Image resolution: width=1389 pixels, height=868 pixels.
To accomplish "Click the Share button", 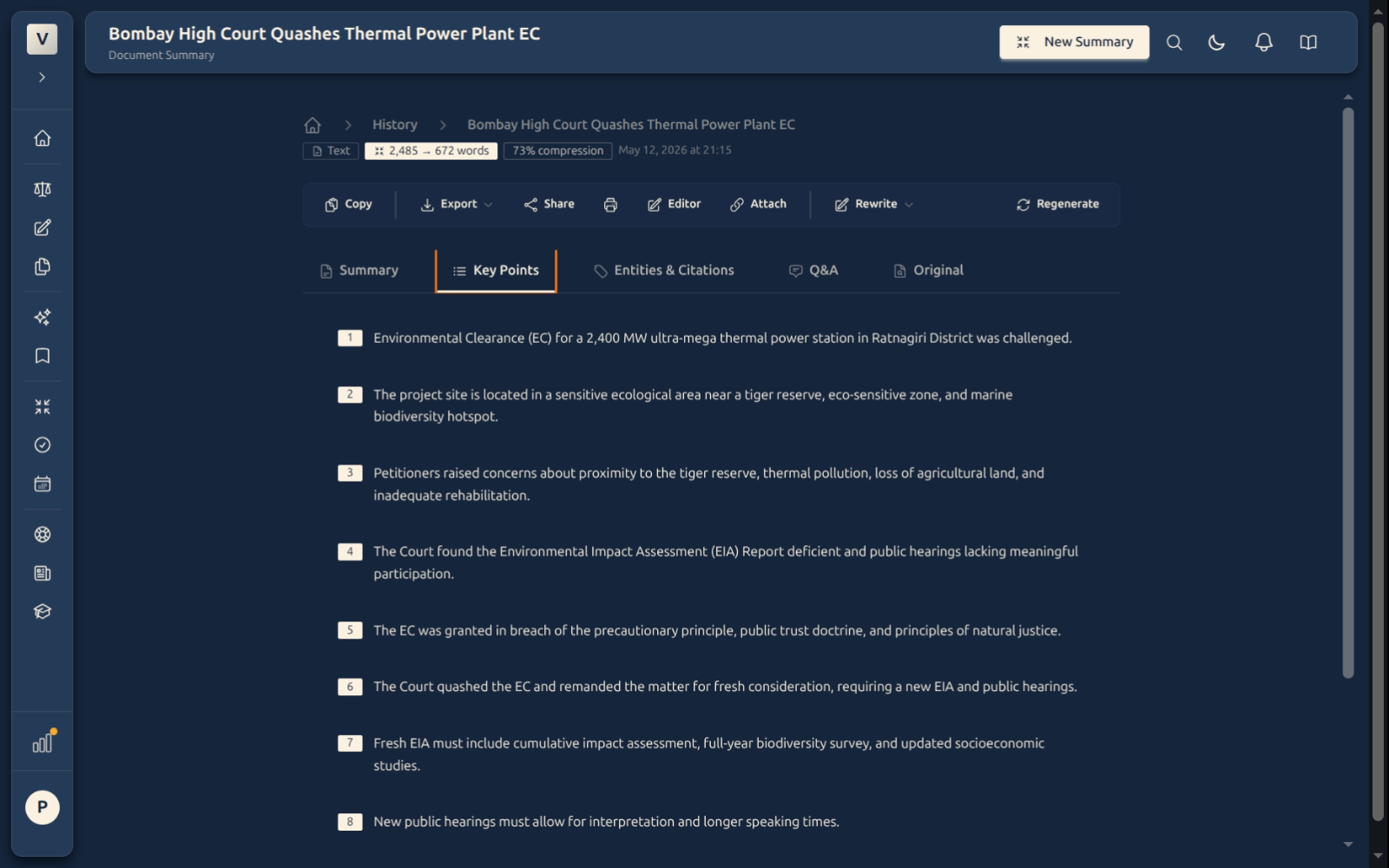I will tap(549, 204).
